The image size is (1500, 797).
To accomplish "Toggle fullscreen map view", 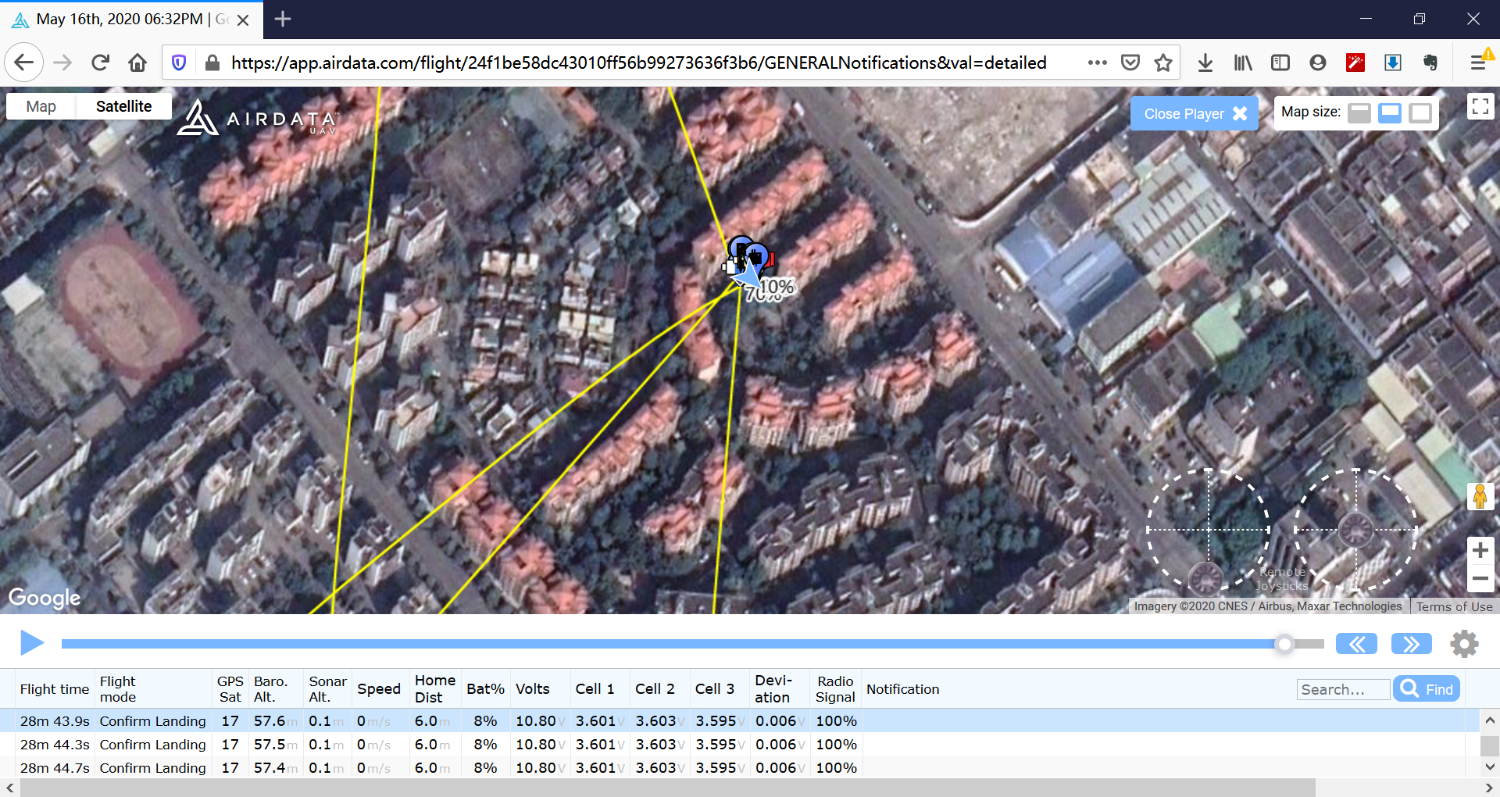I will (x=1480, y=106).
